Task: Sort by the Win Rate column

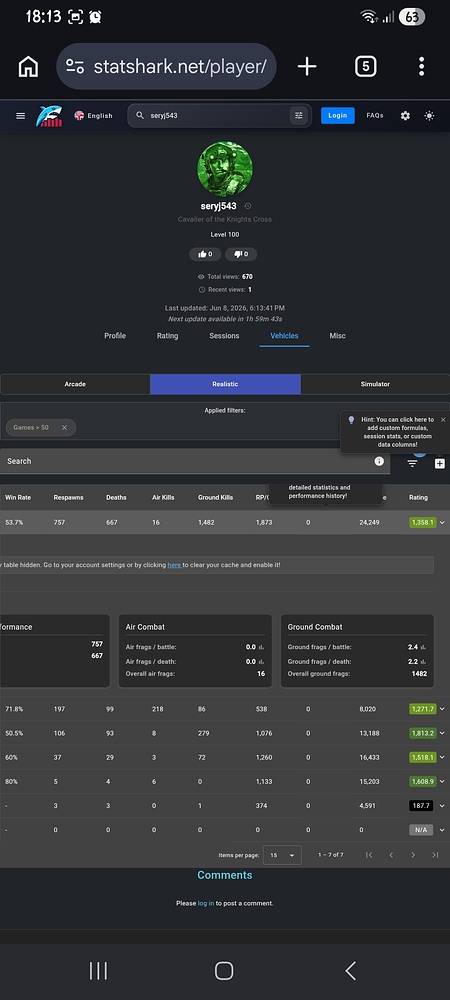Action: pos(18,497)
